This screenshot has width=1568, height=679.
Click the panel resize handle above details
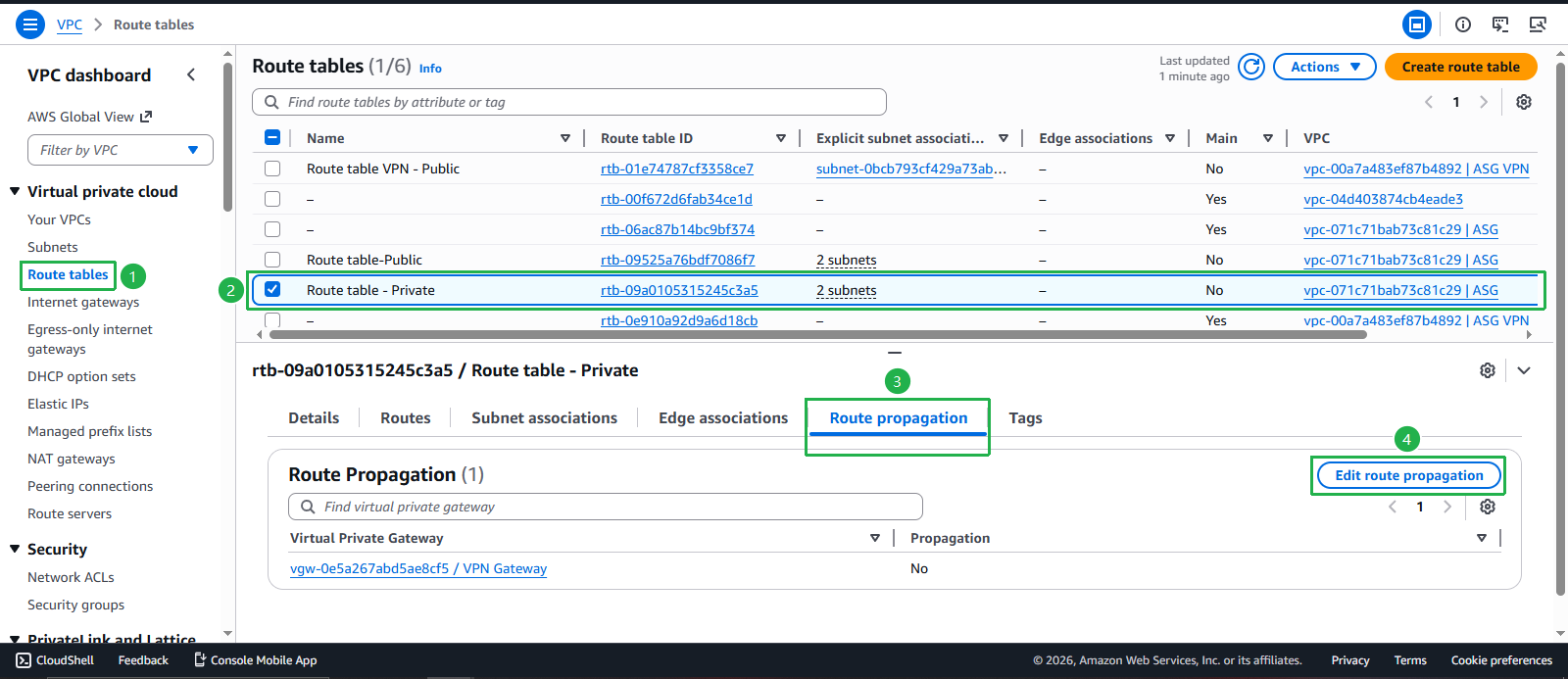point(895,352)
